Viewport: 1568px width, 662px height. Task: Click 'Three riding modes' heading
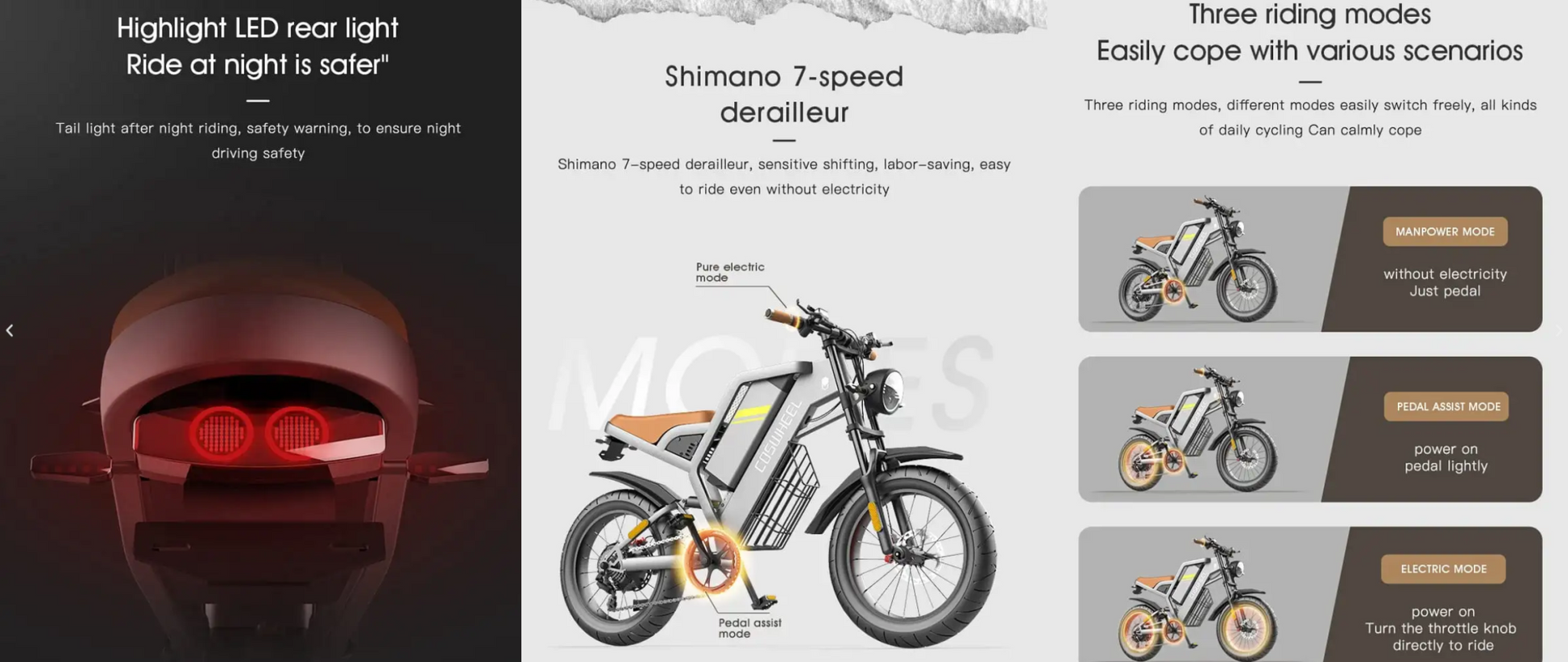tap(1310, 14)
